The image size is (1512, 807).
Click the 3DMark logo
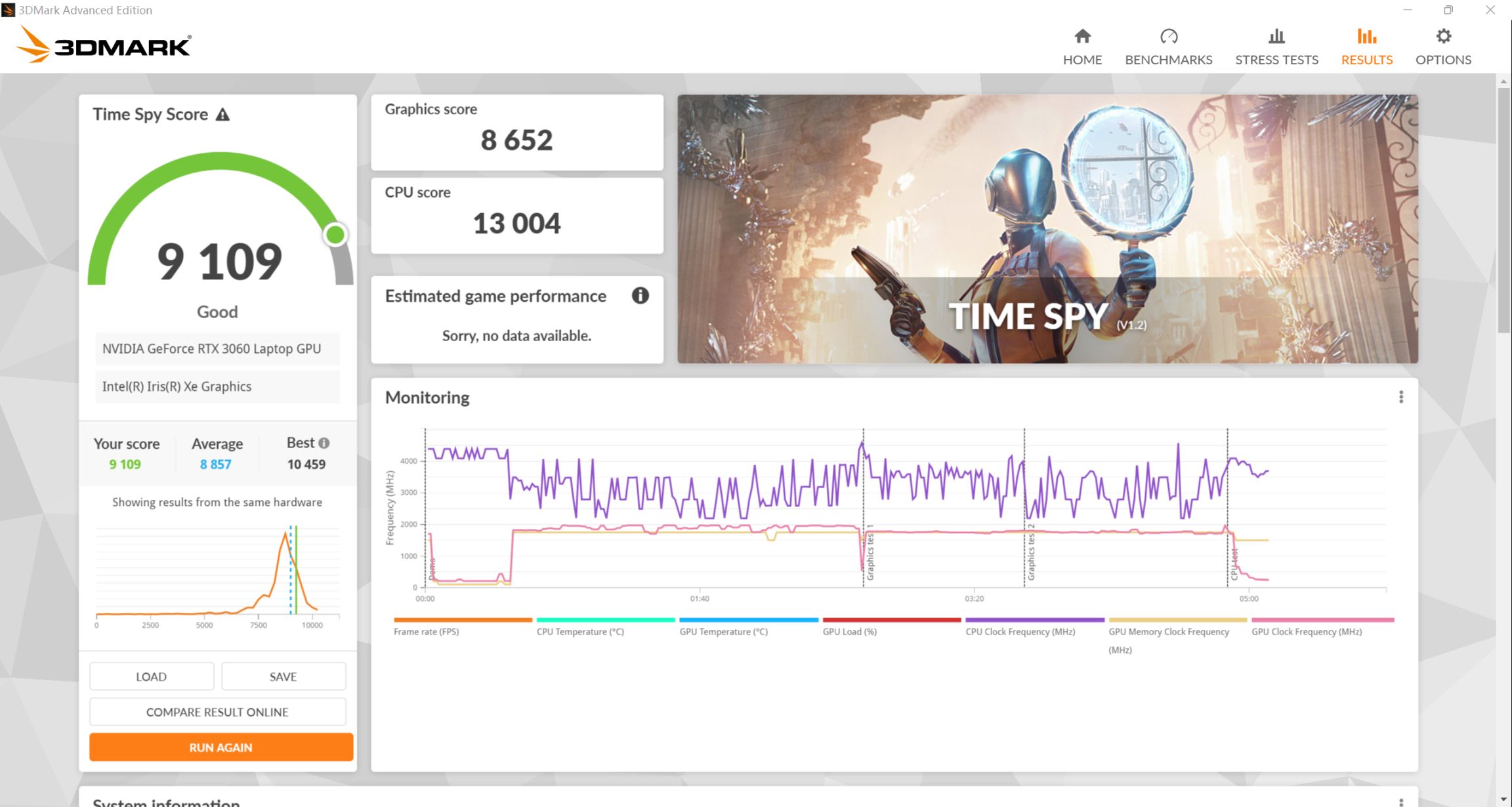click(104, 45)
